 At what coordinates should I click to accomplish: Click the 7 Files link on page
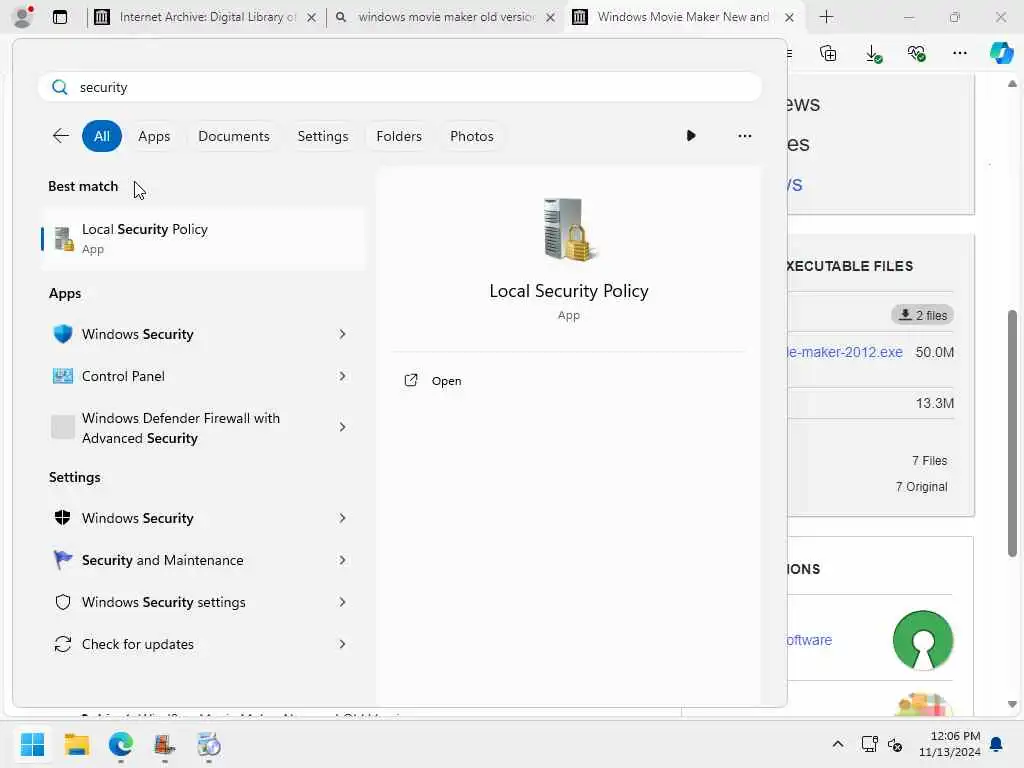point(929,460)
